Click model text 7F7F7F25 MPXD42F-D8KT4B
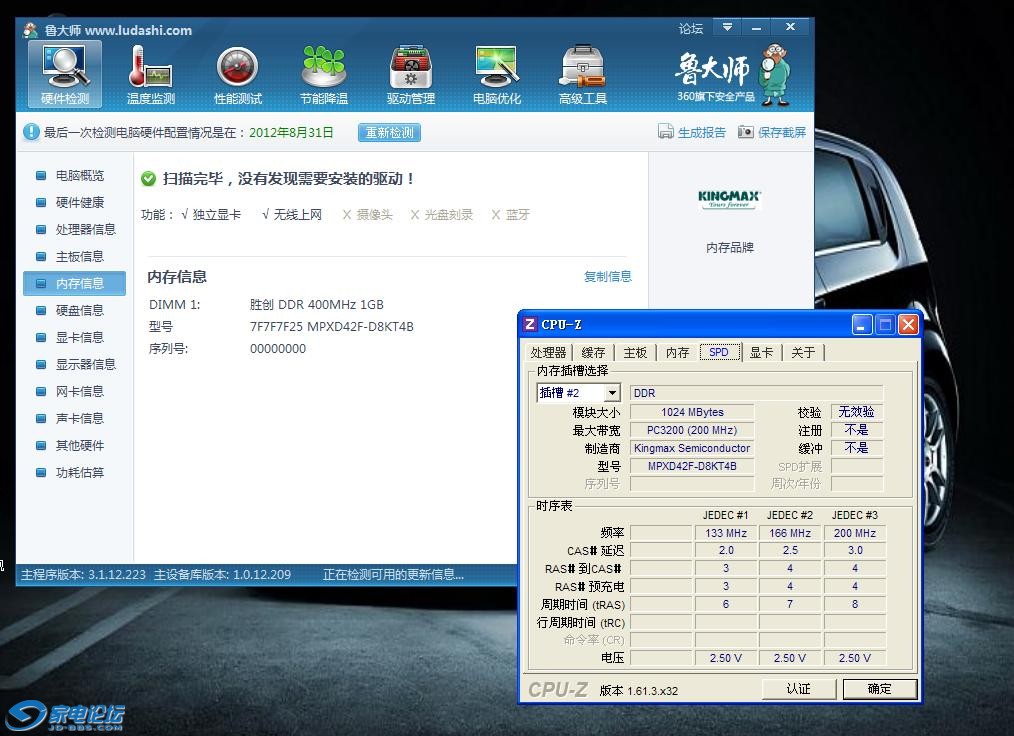Viewport: 1014px width, 736px height. click(x=332, y=327)
